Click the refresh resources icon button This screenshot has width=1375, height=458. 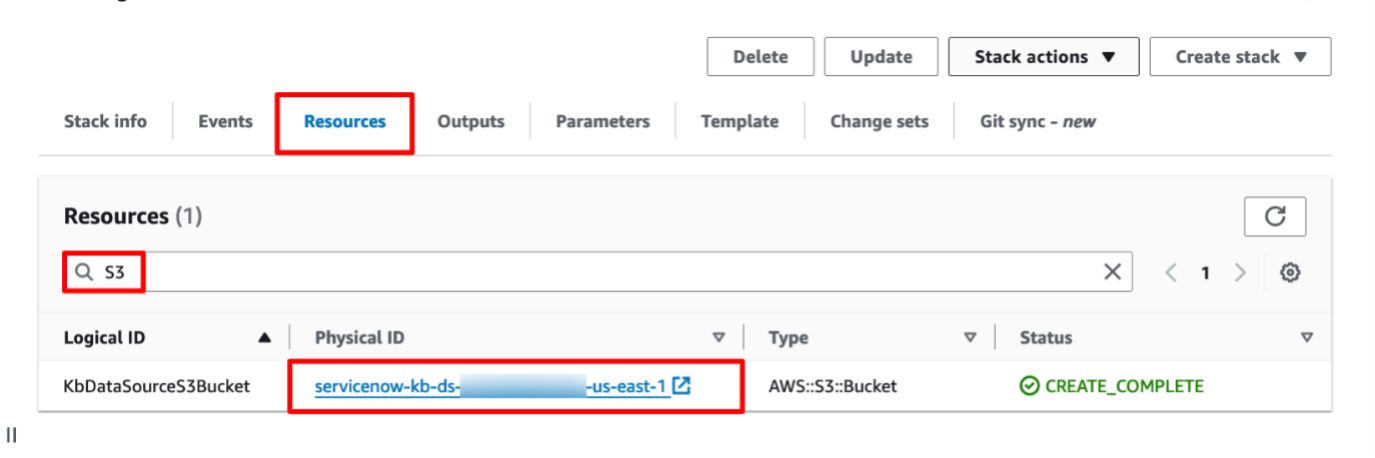(x=1275, y=217)
